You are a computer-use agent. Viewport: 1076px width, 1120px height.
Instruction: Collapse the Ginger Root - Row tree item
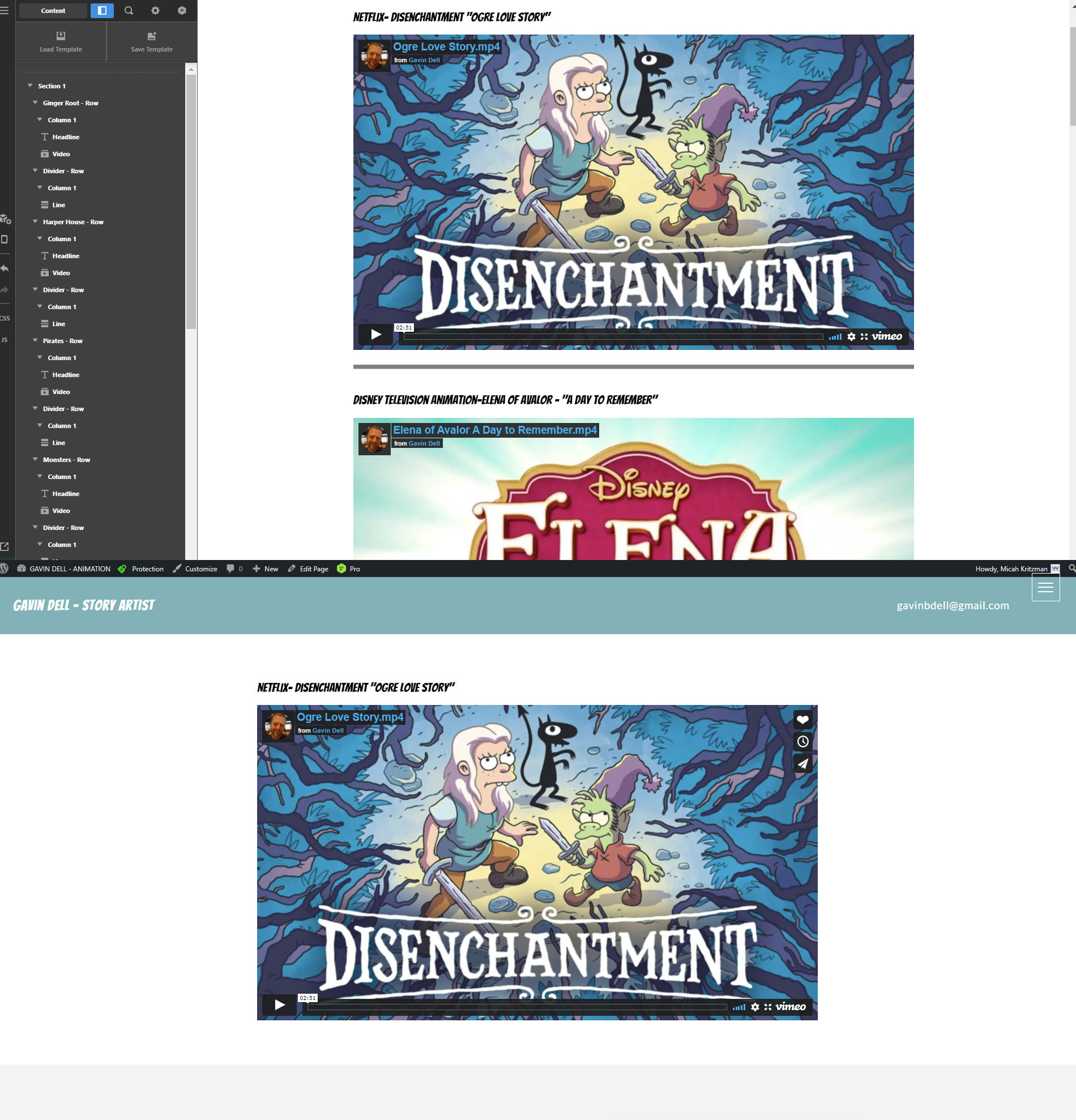tap(36, 103)
